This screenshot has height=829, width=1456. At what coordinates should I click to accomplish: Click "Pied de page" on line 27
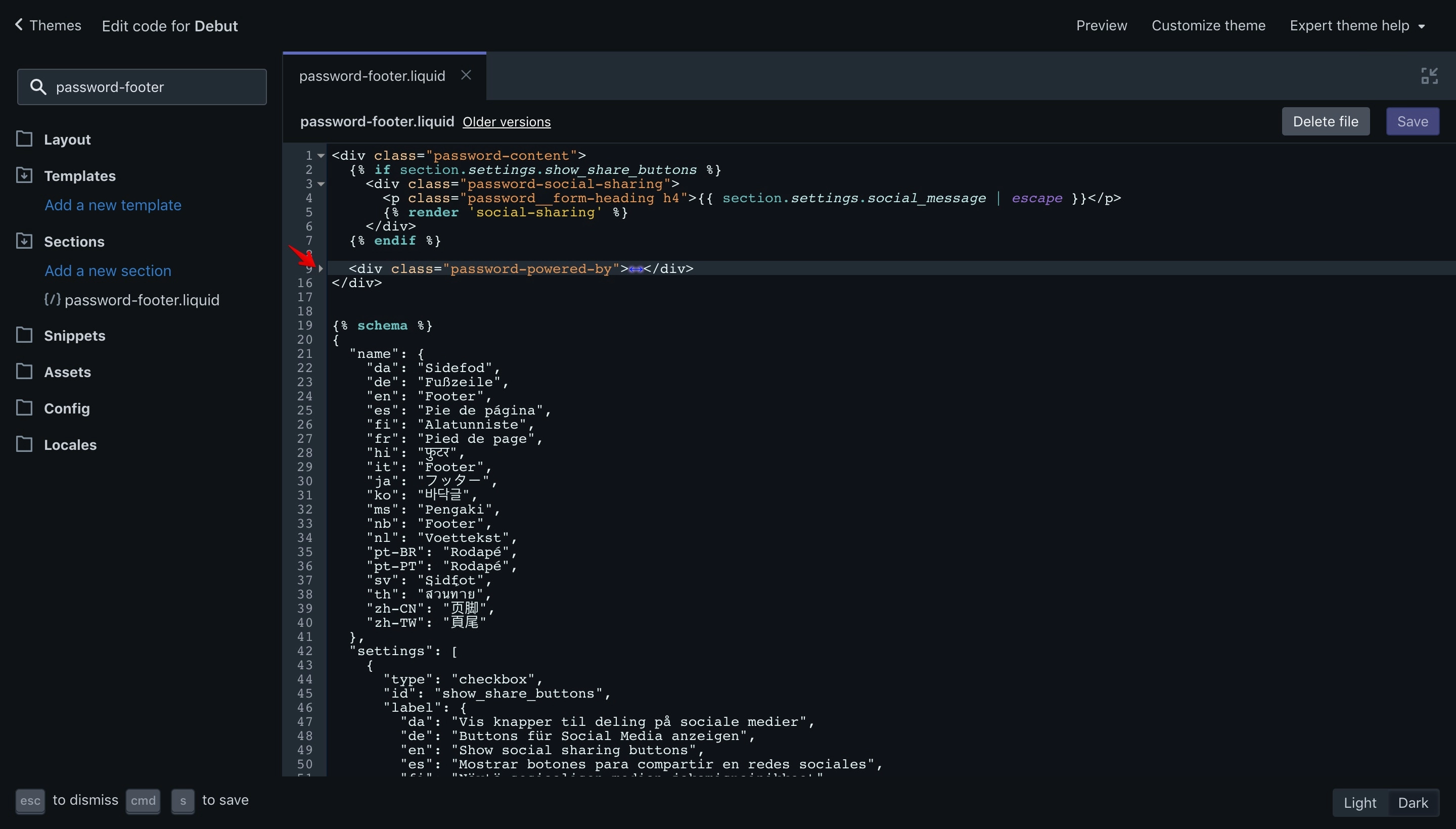click(476, 438)
